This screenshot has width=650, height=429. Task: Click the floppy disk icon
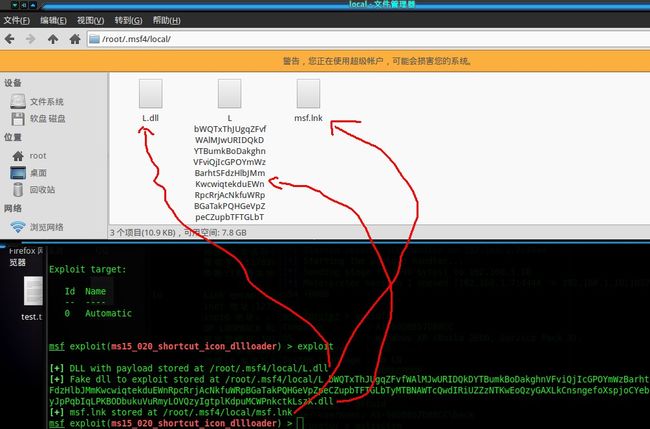coord(18,119)
